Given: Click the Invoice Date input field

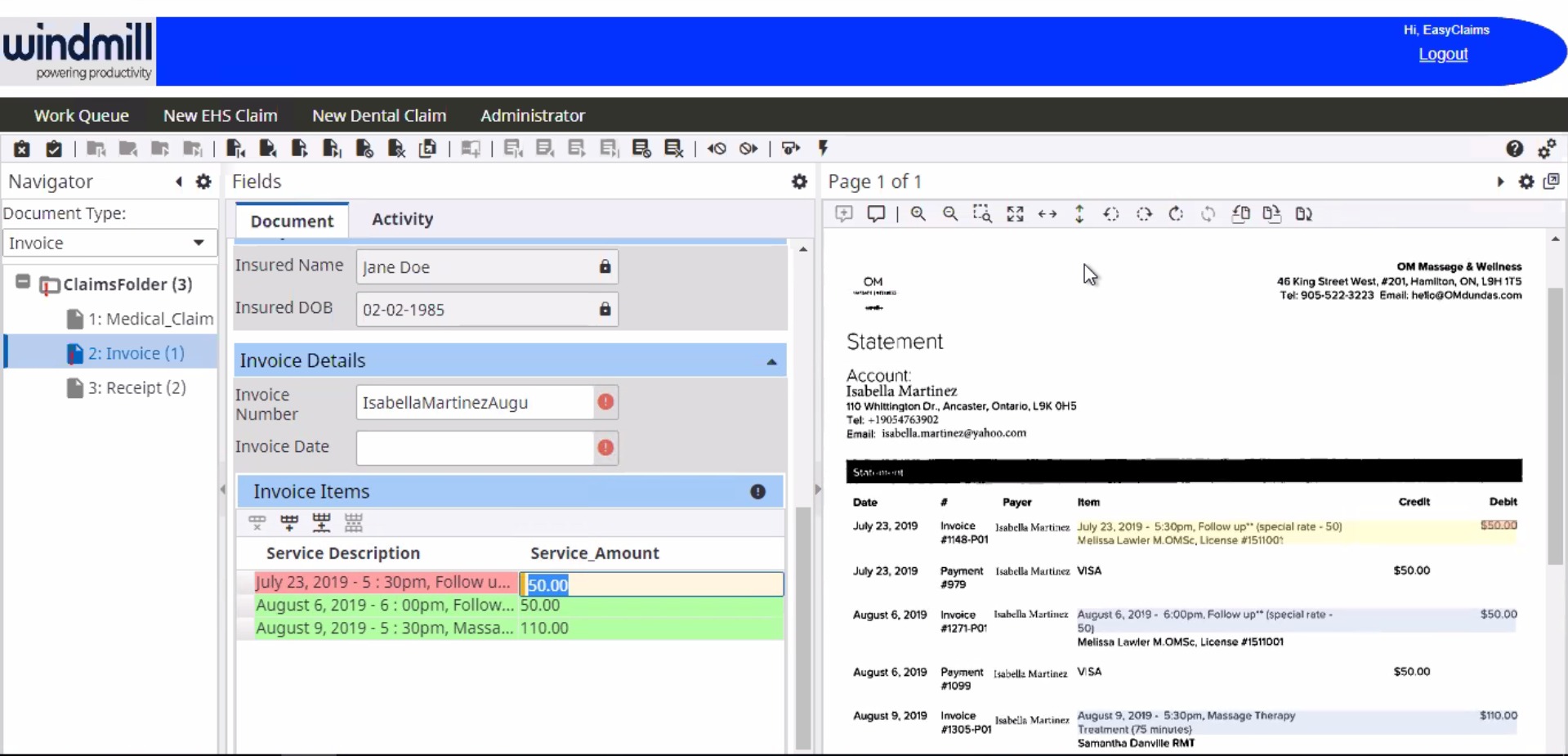Looking at the screenshot, I should click(476, 447).
